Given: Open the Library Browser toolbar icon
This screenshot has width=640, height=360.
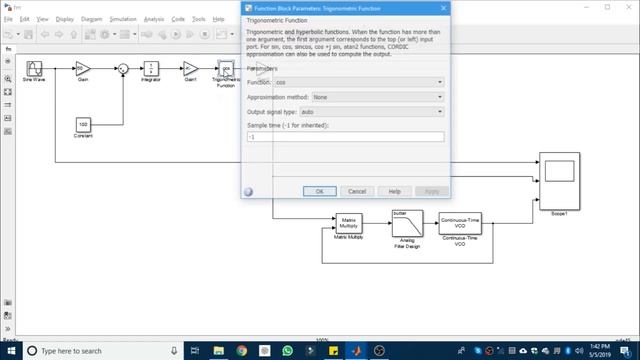Looking at the screenshot, I should 90,35.
